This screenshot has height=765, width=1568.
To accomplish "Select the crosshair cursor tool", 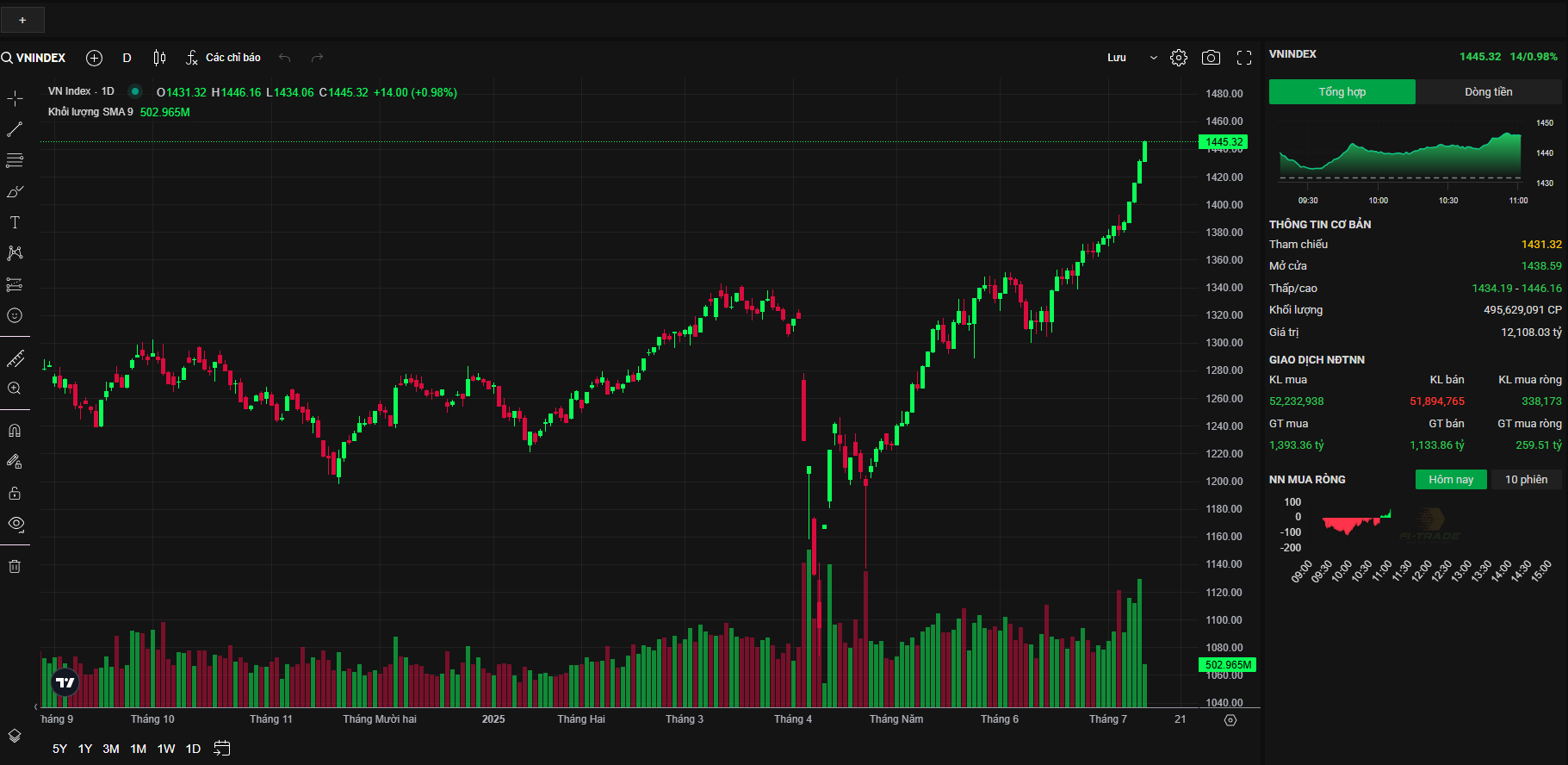I will (x=15, y=98).
